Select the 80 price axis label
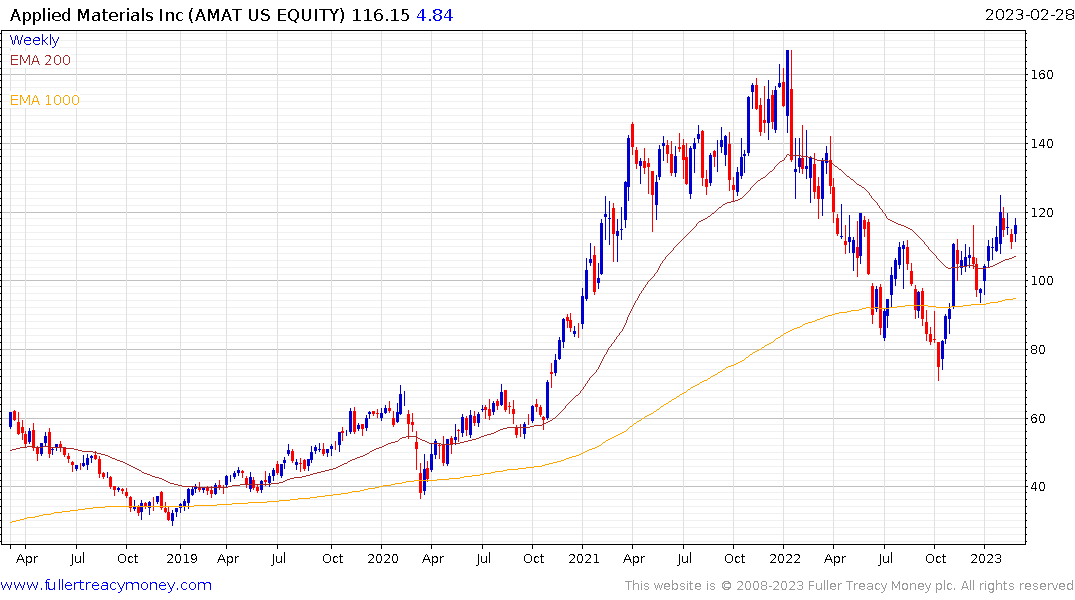 tap(1038, 350)
